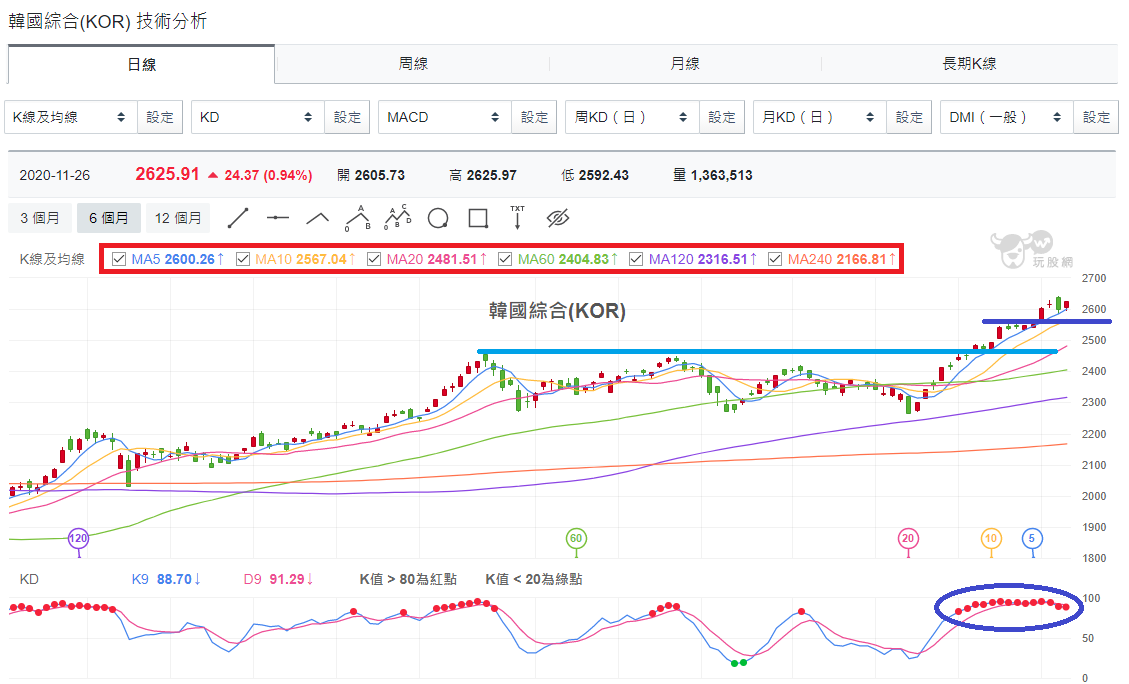
Task: Uncheck the MA20 moving average checkbox
Action: pos(374,259)
